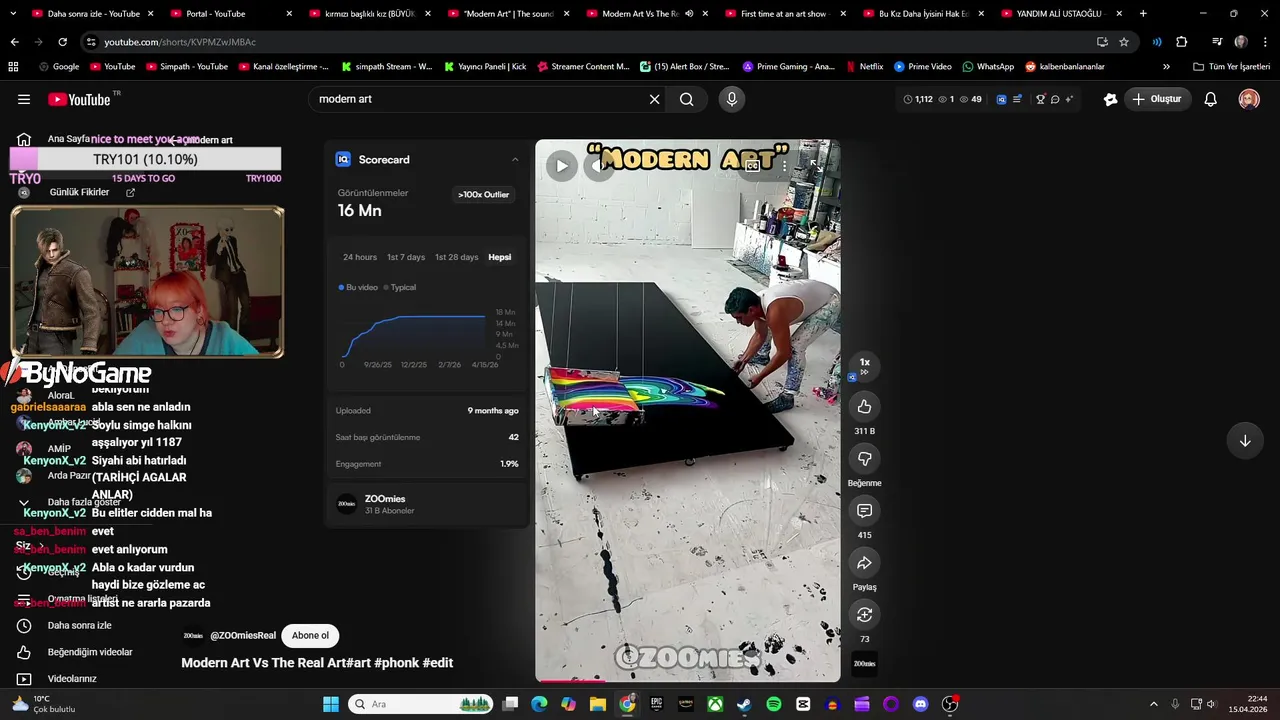1280x720 pixels.
Task: Open the Netflix bookmark
Action: click(864, 67)
